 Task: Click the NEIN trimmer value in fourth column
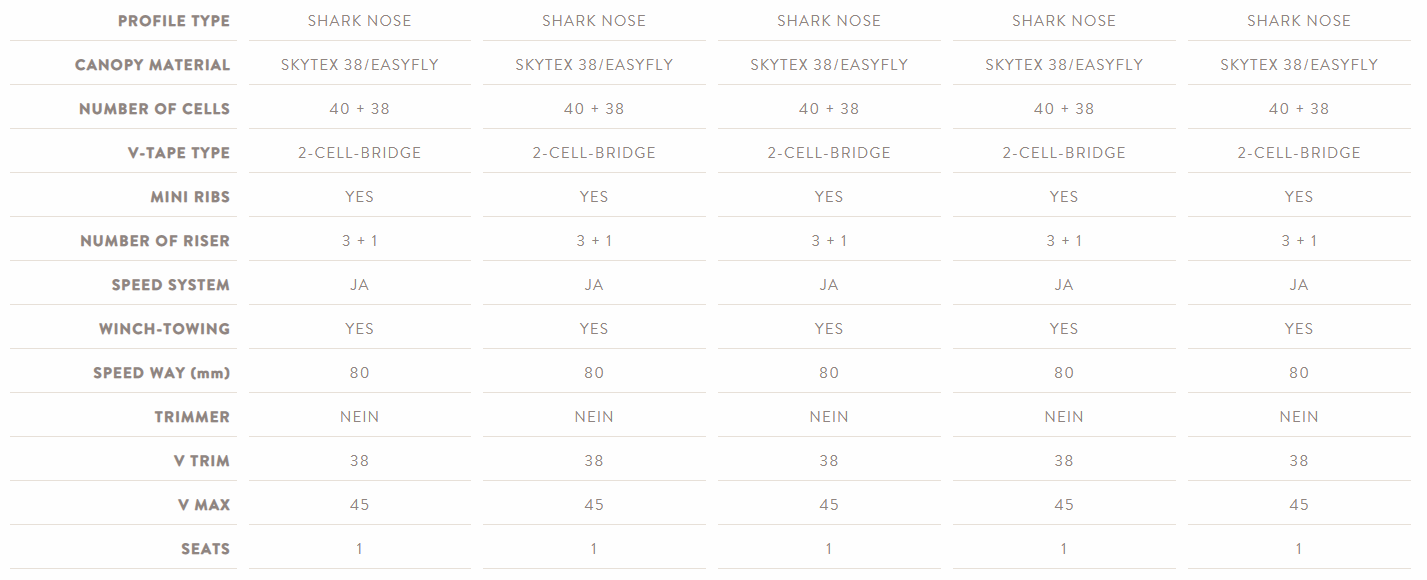(x=1064, y=417)
